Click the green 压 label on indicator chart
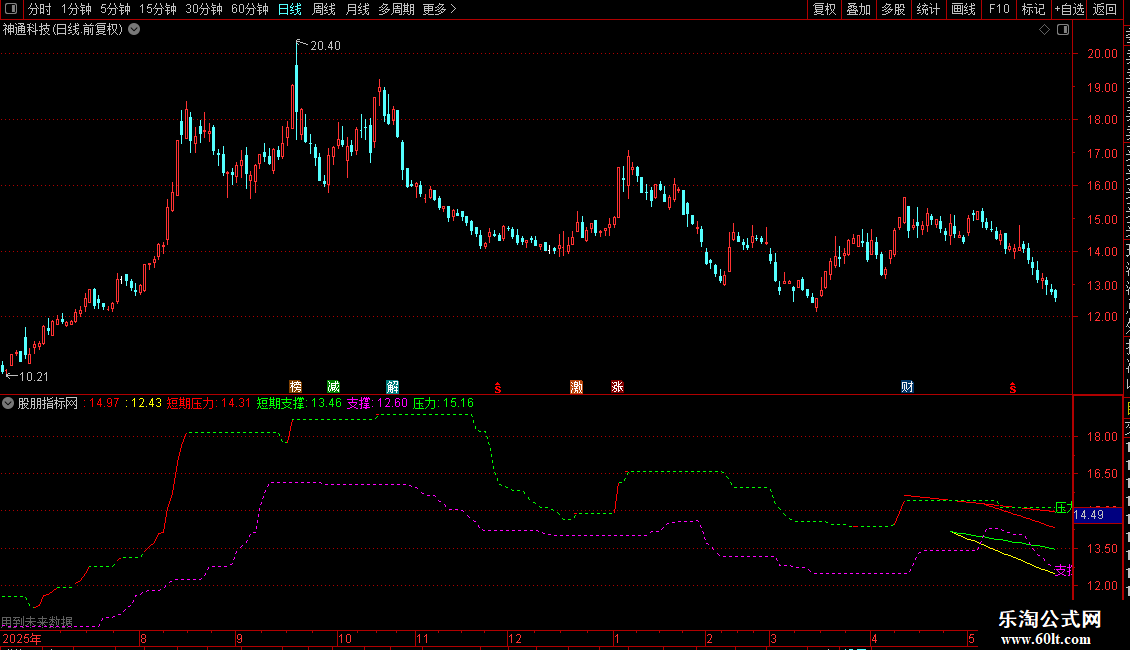 (1062, 507)
